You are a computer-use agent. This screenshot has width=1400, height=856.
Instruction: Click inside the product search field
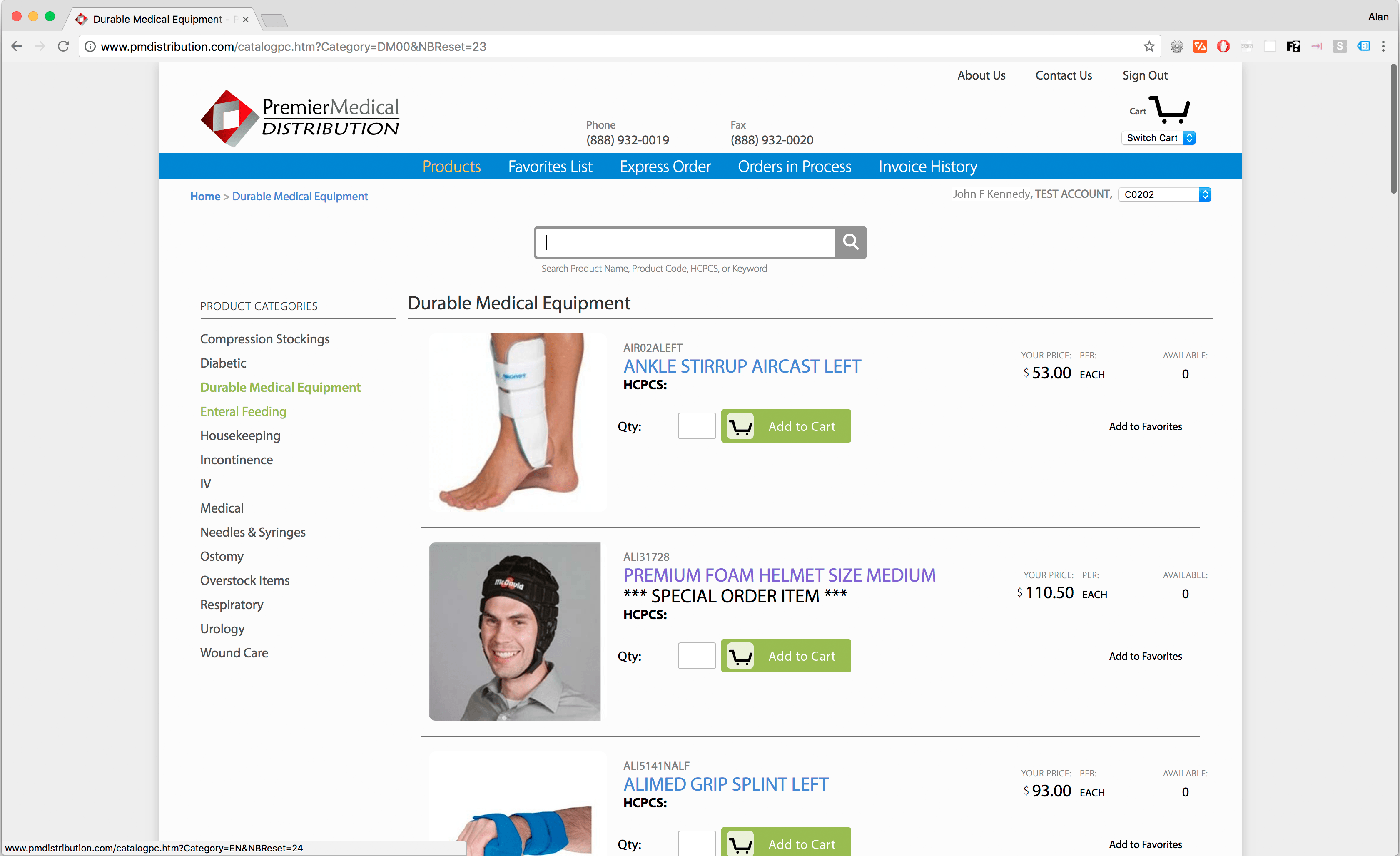(685, 243)
